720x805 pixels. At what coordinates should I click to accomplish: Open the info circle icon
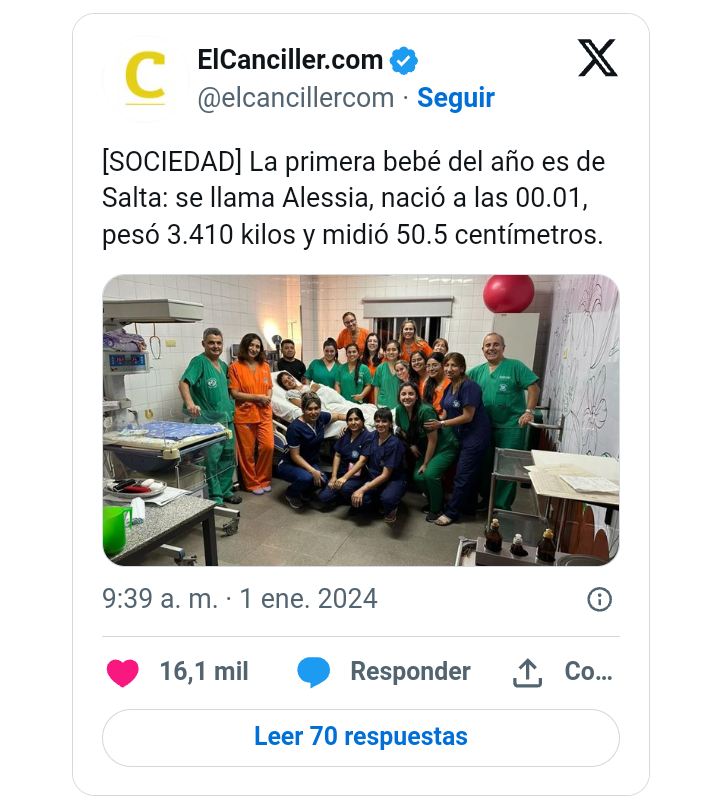(x=599, y=599)
